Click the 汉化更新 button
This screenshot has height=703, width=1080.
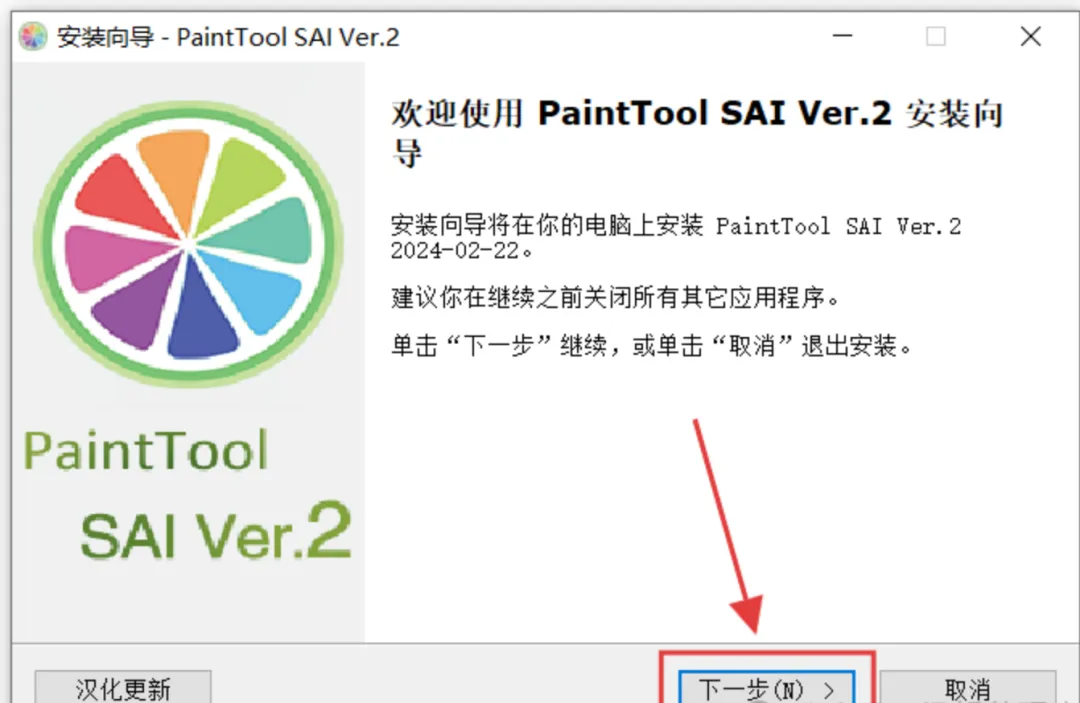click(123, 687)
